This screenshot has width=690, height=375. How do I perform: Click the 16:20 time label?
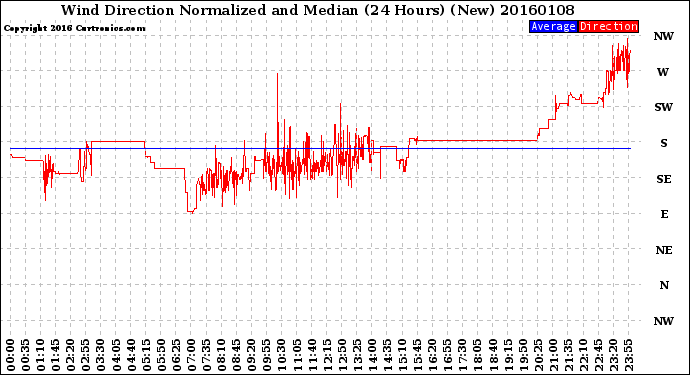pyautogui.click(x=432, y=355)
